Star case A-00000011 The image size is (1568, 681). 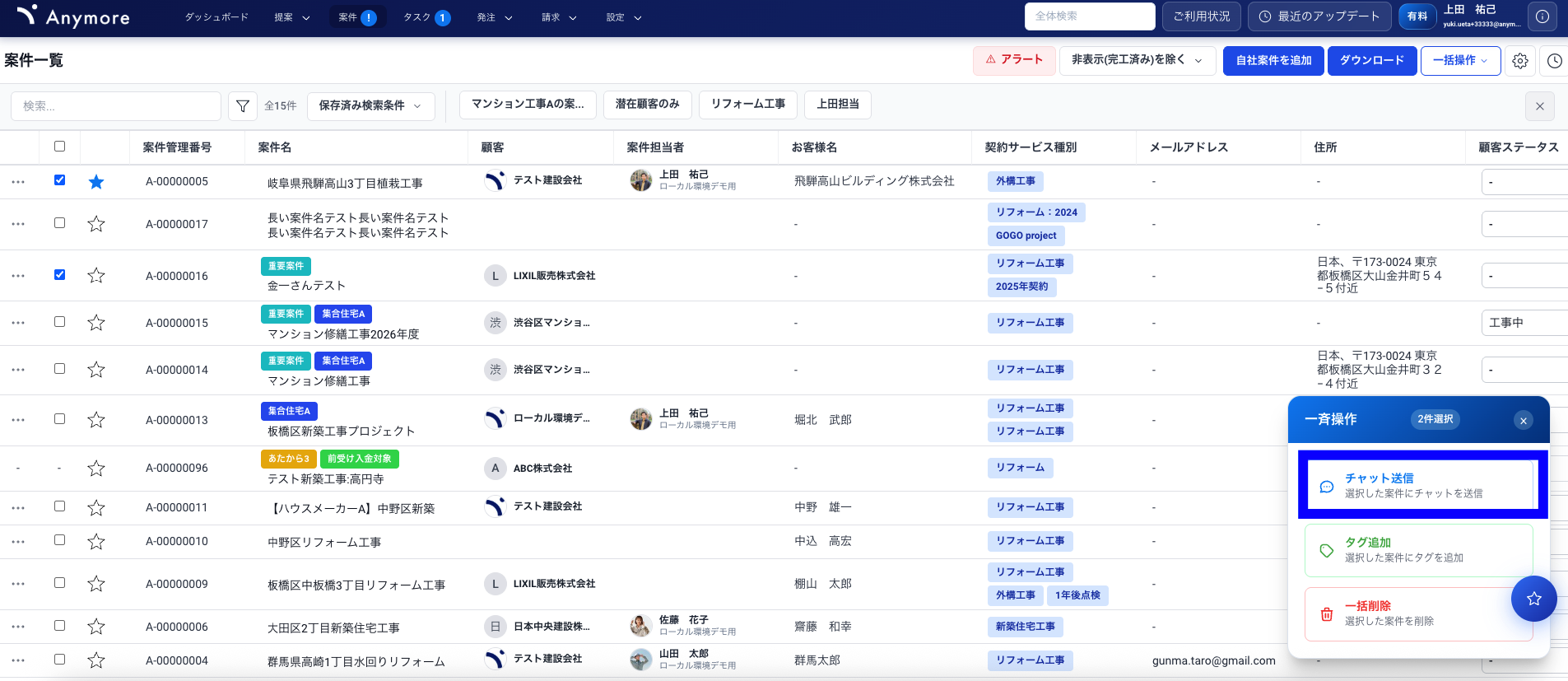tap(96, 508)
